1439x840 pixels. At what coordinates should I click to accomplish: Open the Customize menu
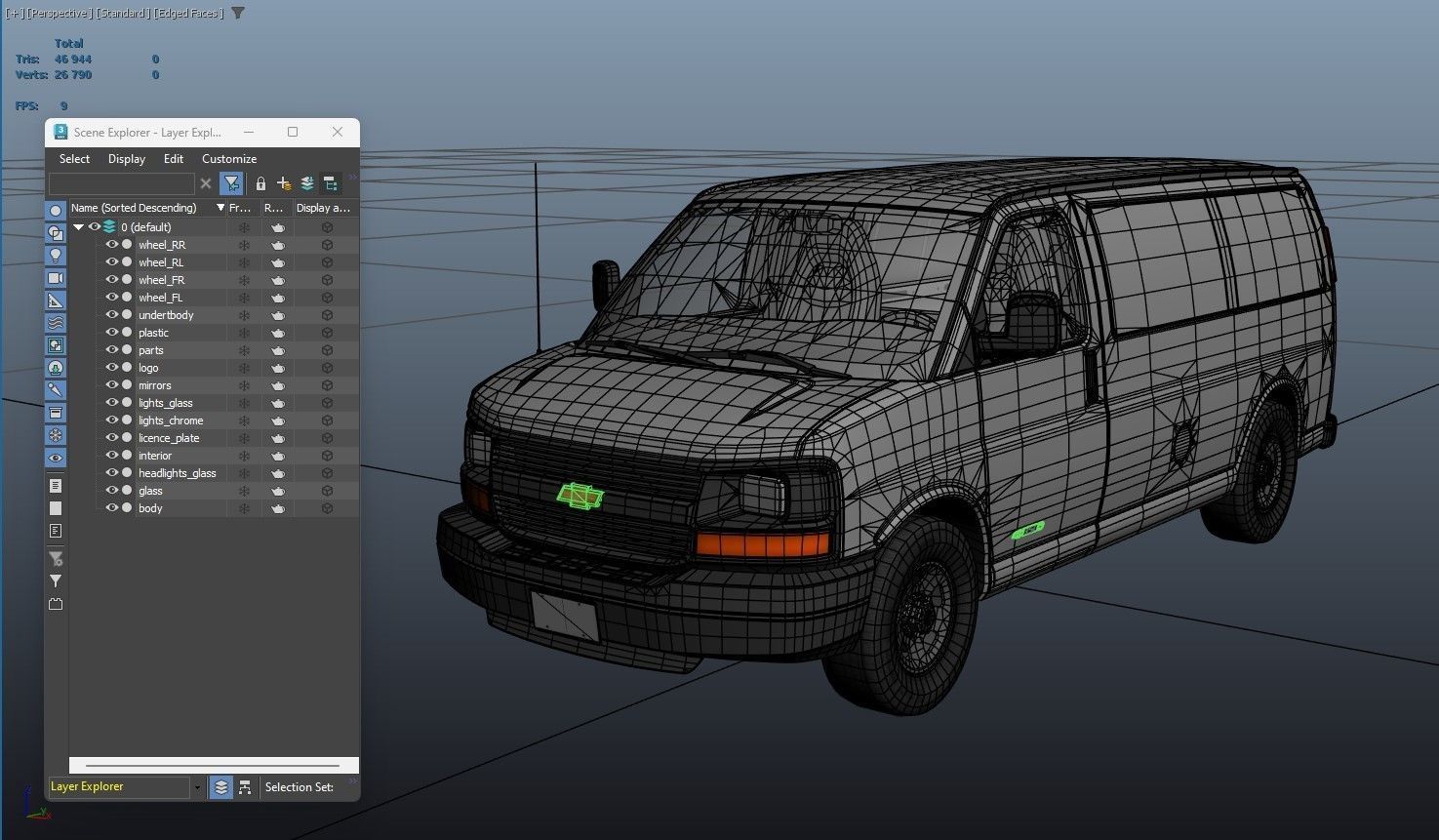coord(229,159)
